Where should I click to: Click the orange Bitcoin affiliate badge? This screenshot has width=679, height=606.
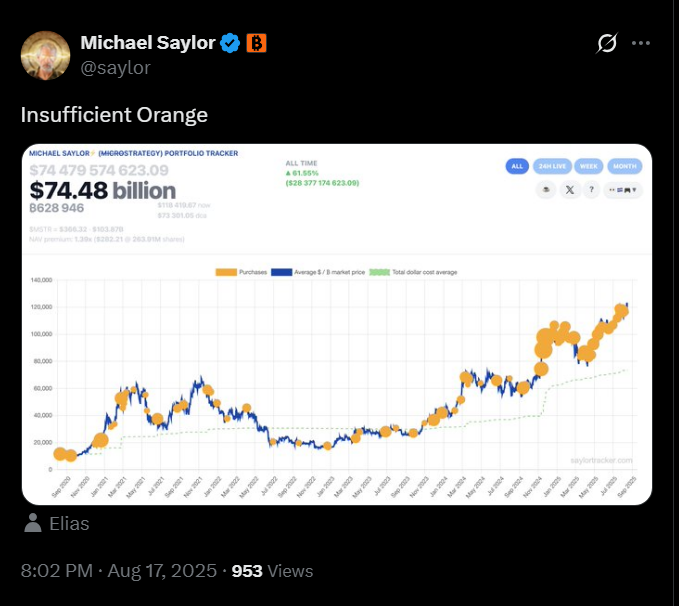[256, 43]
